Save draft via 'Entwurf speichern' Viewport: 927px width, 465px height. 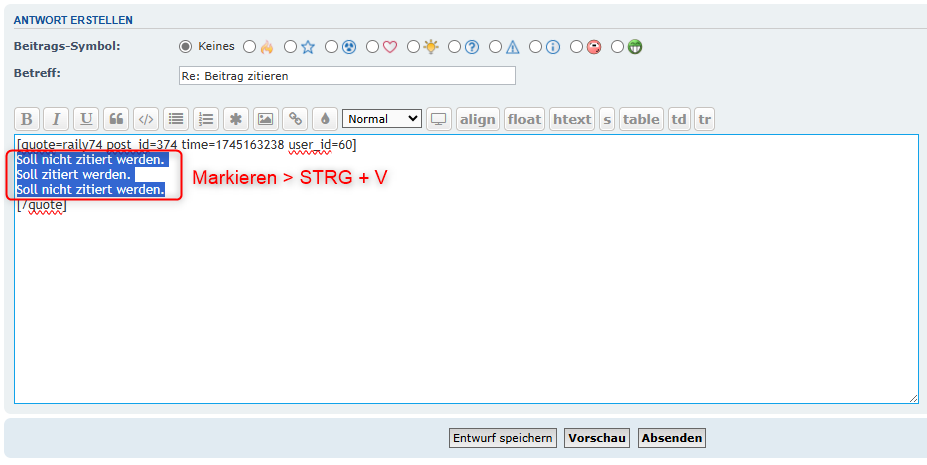point(503,438)
